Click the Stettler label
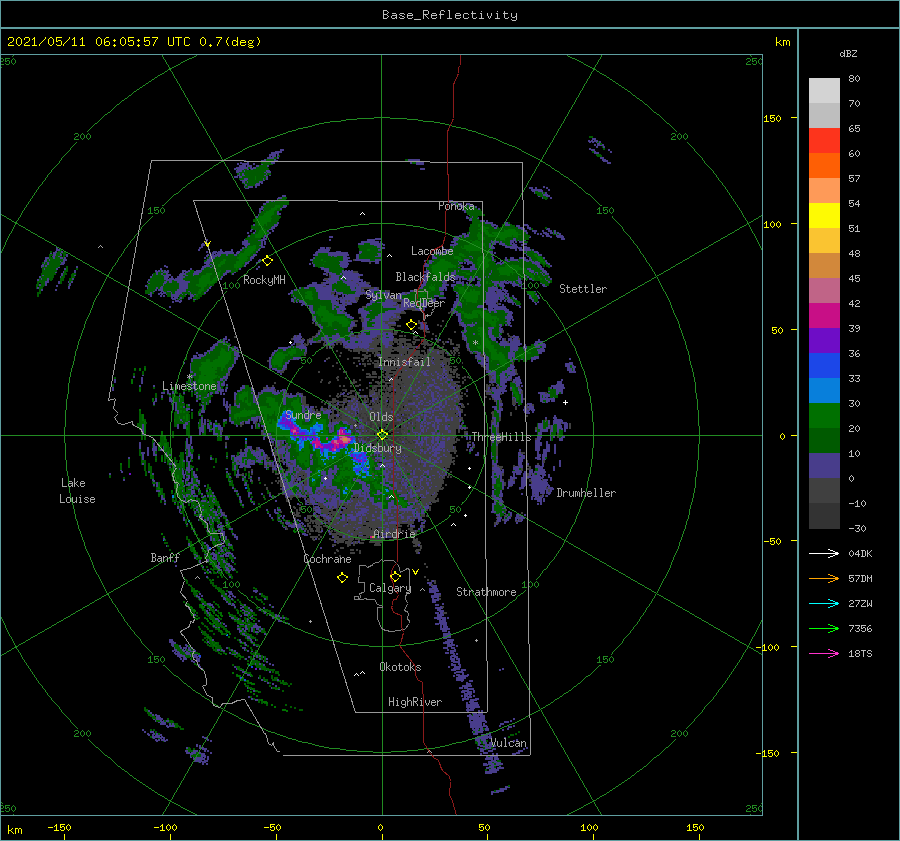The image size is (900, 841). (583, 289)
